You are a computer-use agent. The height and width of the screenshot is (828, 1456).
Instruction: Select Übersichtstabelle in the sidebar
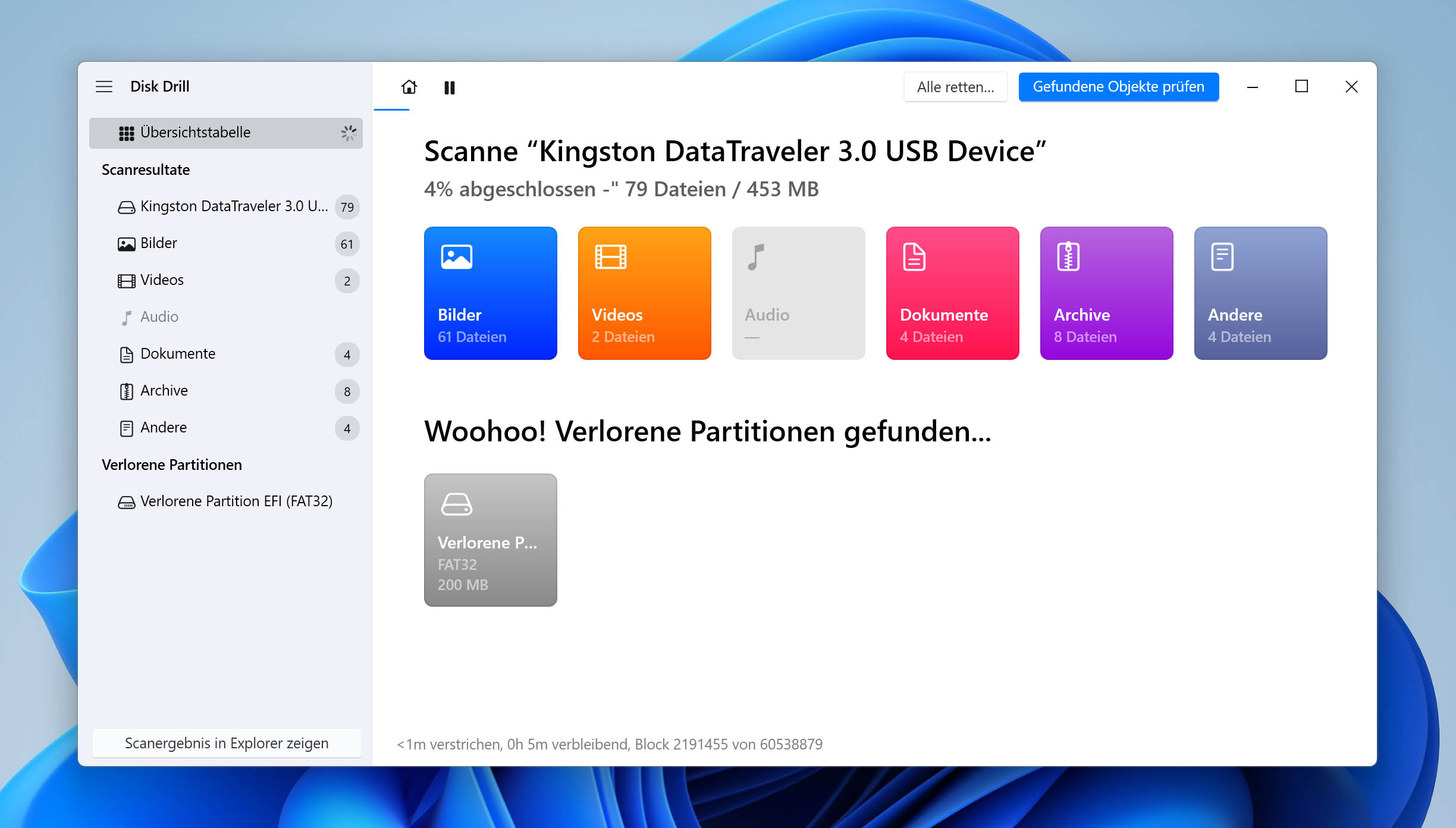(226, 133)
